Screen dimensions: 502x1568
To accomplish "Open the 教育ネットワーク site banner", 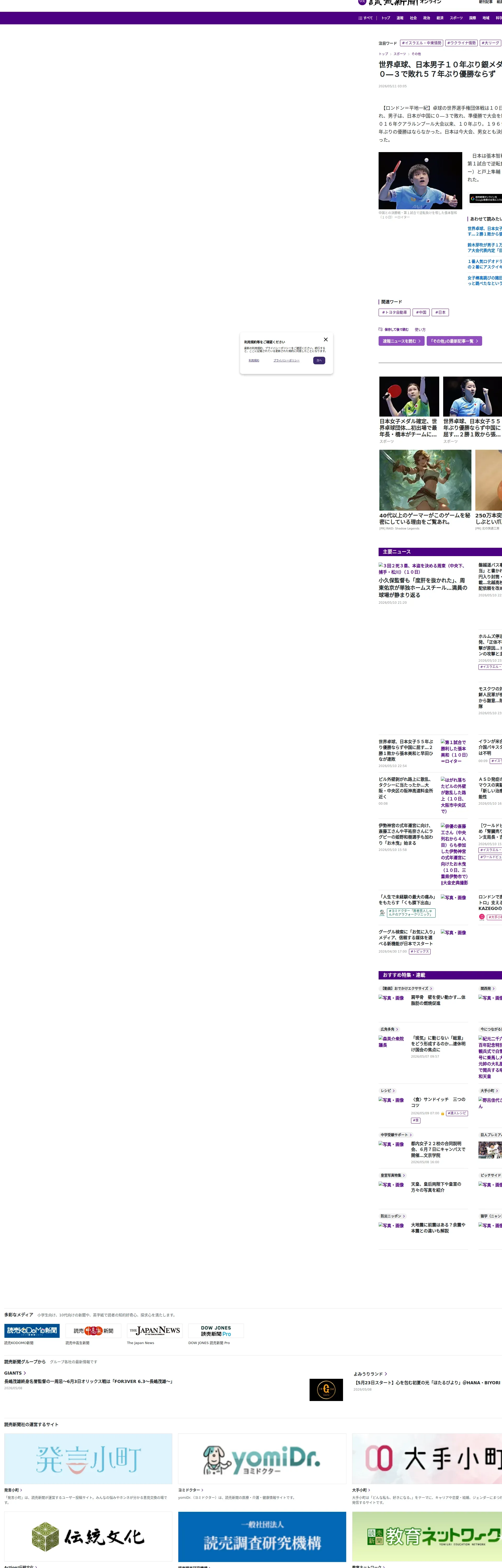I will click(x=427, y=1537).
